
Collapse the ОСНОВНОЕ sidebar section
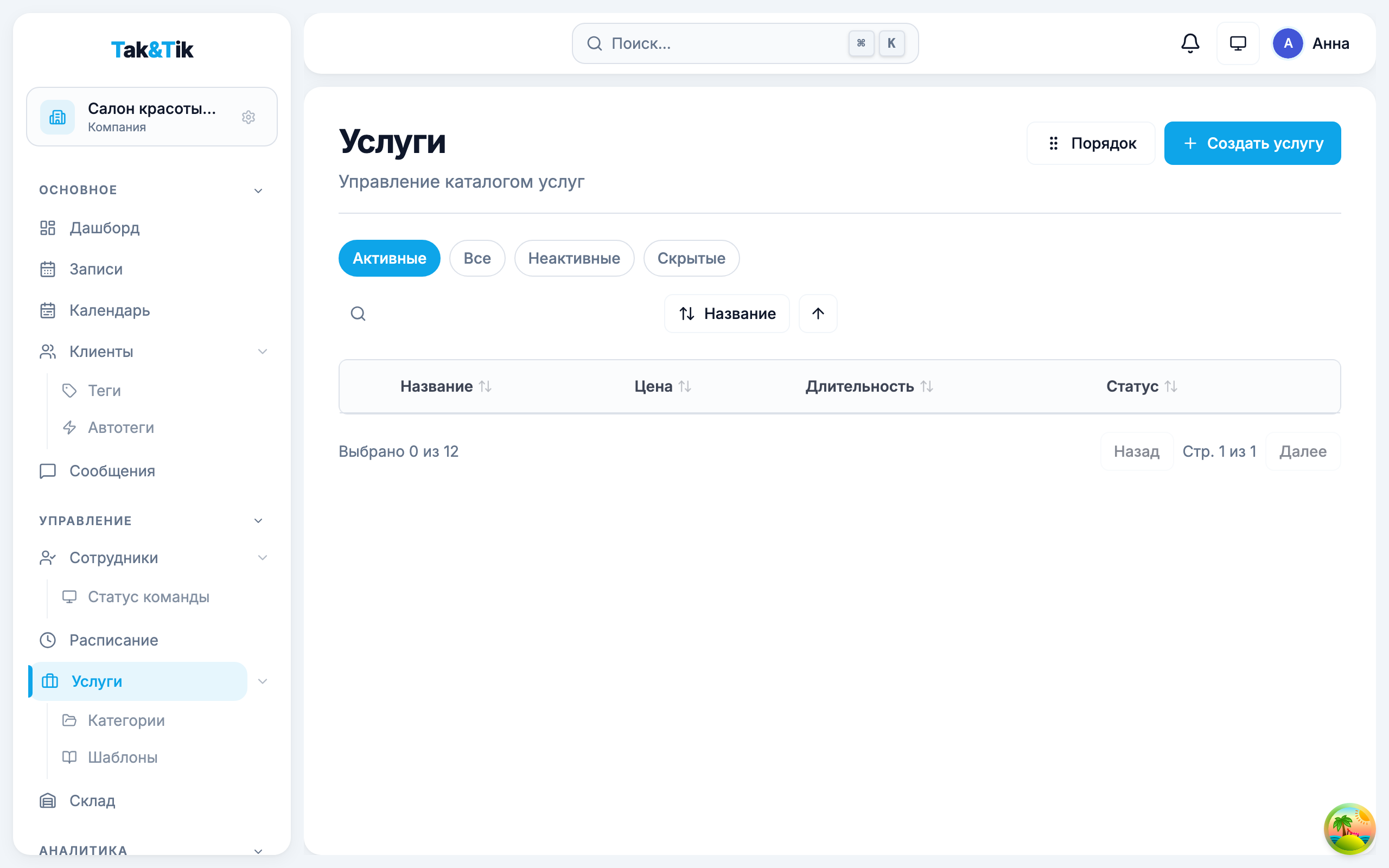[x=258, y=190]
